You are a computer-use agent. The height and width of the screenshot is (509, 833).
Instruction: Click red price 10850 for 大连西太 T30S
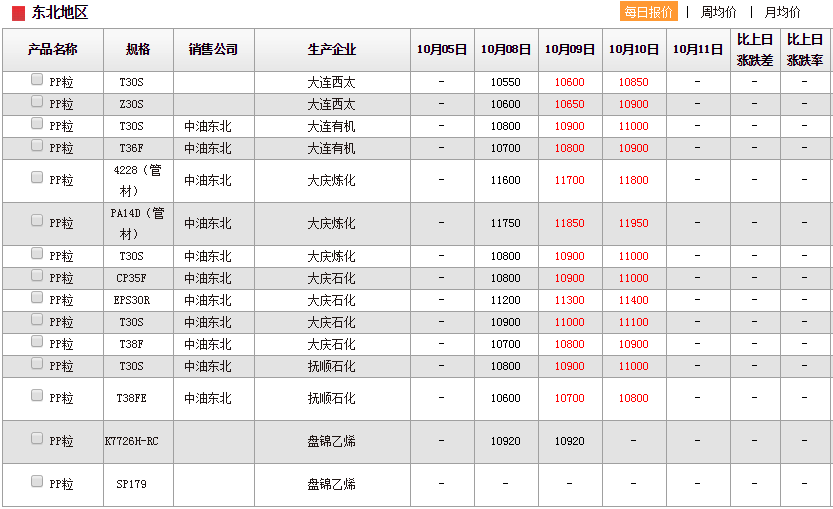point(633,82)
